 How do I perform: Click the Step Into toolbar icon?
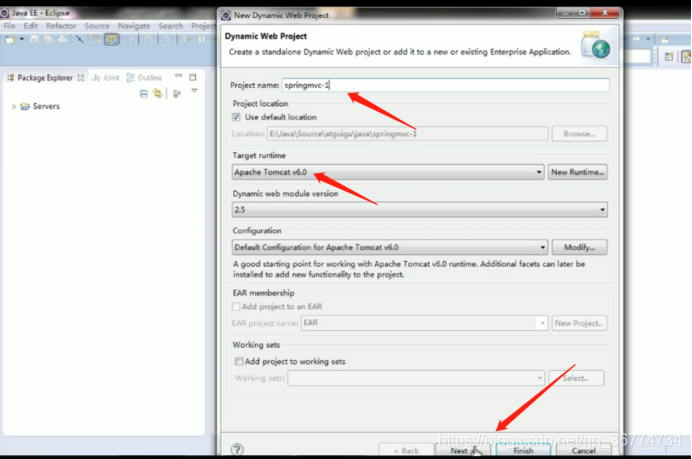point(167,40)
